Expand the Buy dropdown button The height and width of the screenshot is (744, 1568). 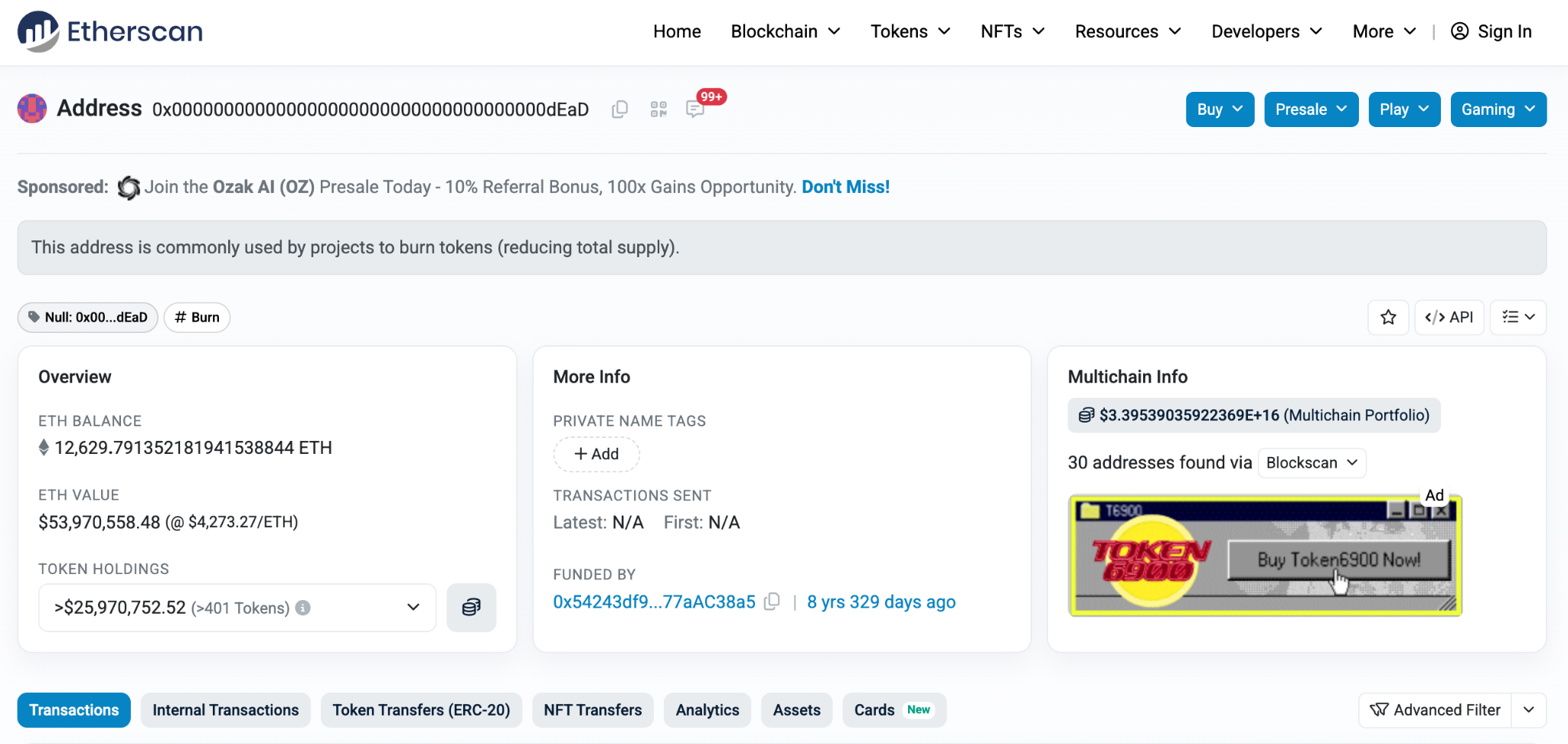[1220, 109]
